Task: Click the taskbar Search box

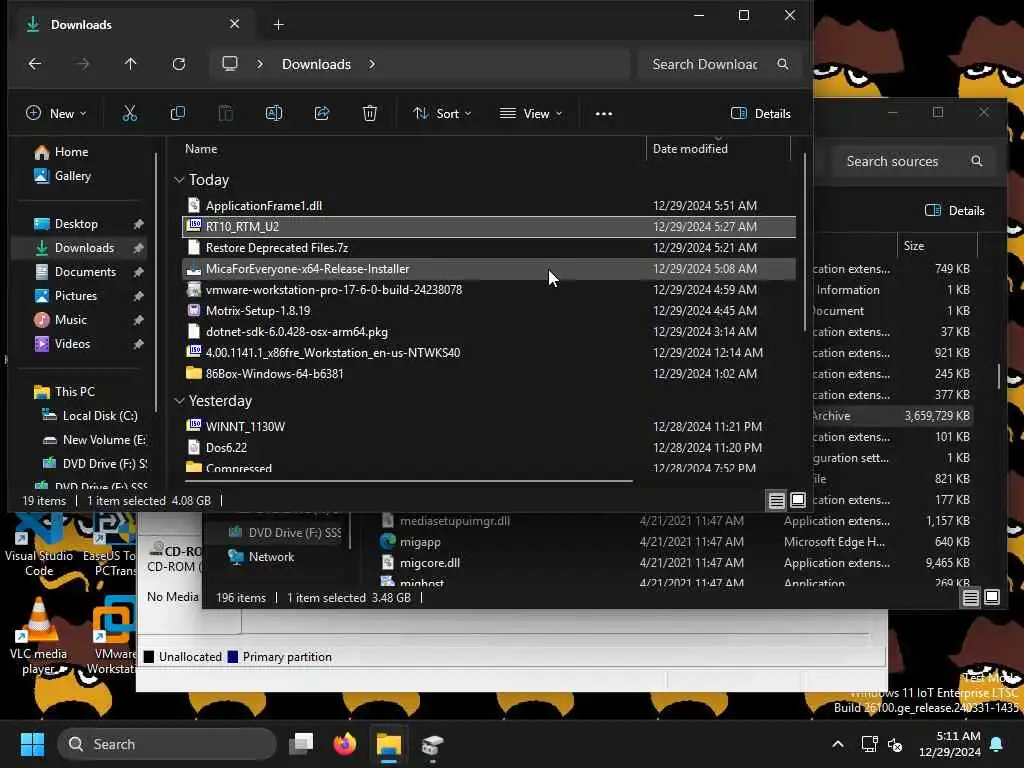Action: [x=167, y=744]
